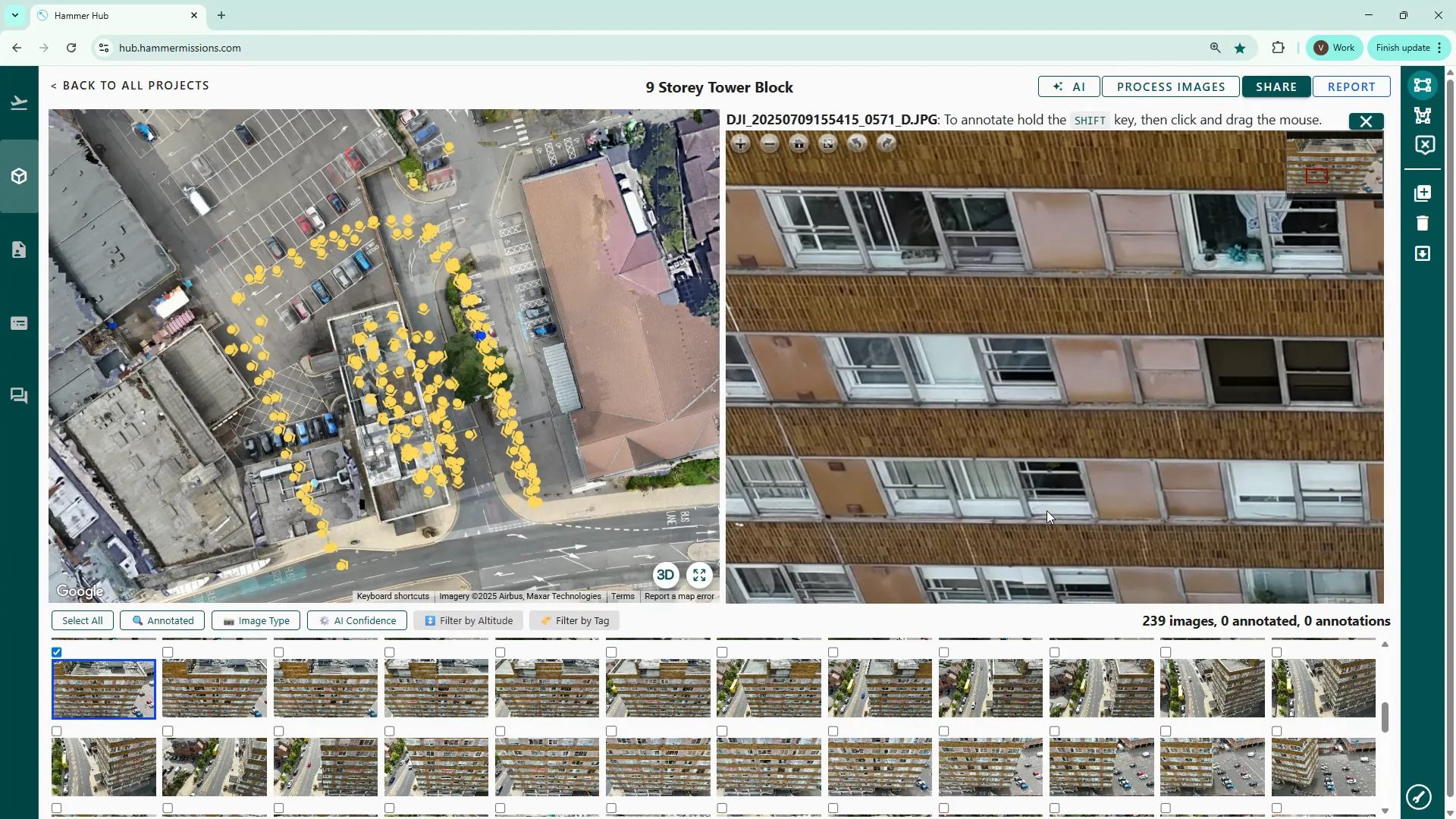Open Image Type filter dropdown
Screen dimensions: 1456x819
256,620
